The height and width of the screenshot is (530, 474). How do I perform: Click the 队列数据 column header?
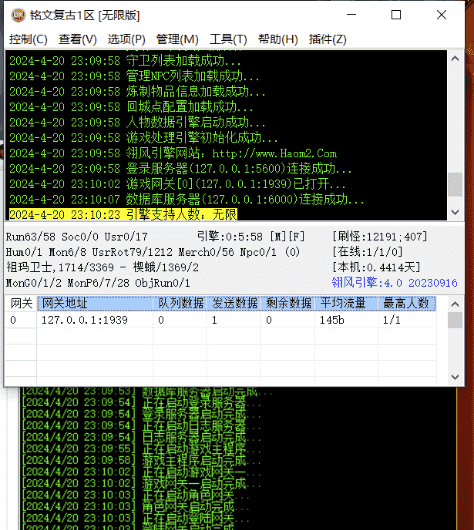tap(180, 303)
